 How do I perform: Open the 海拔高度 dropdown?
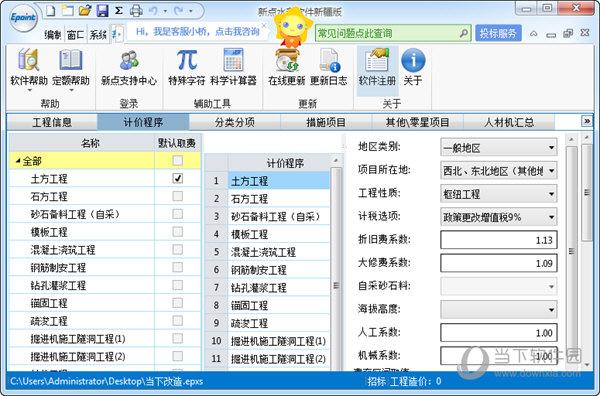[499, 309]
